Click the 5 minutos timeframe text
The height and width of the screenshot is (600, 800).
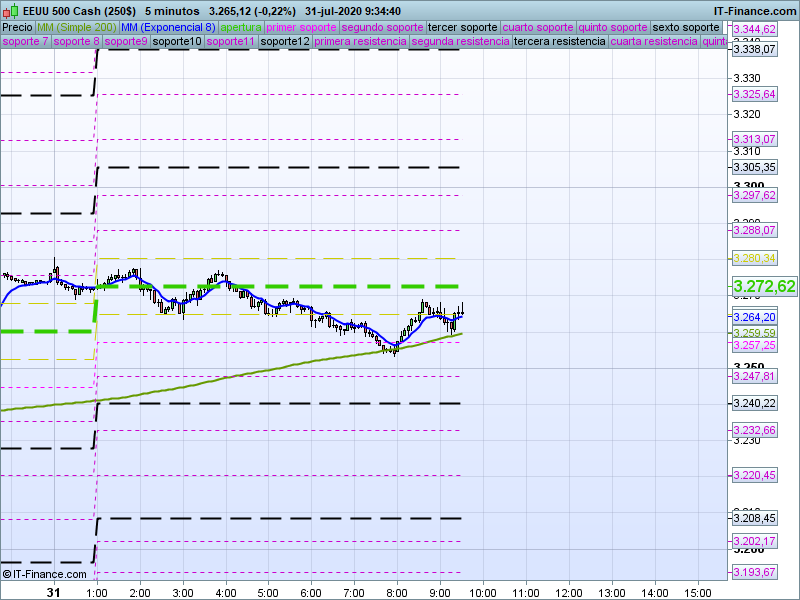coord(170,10)
